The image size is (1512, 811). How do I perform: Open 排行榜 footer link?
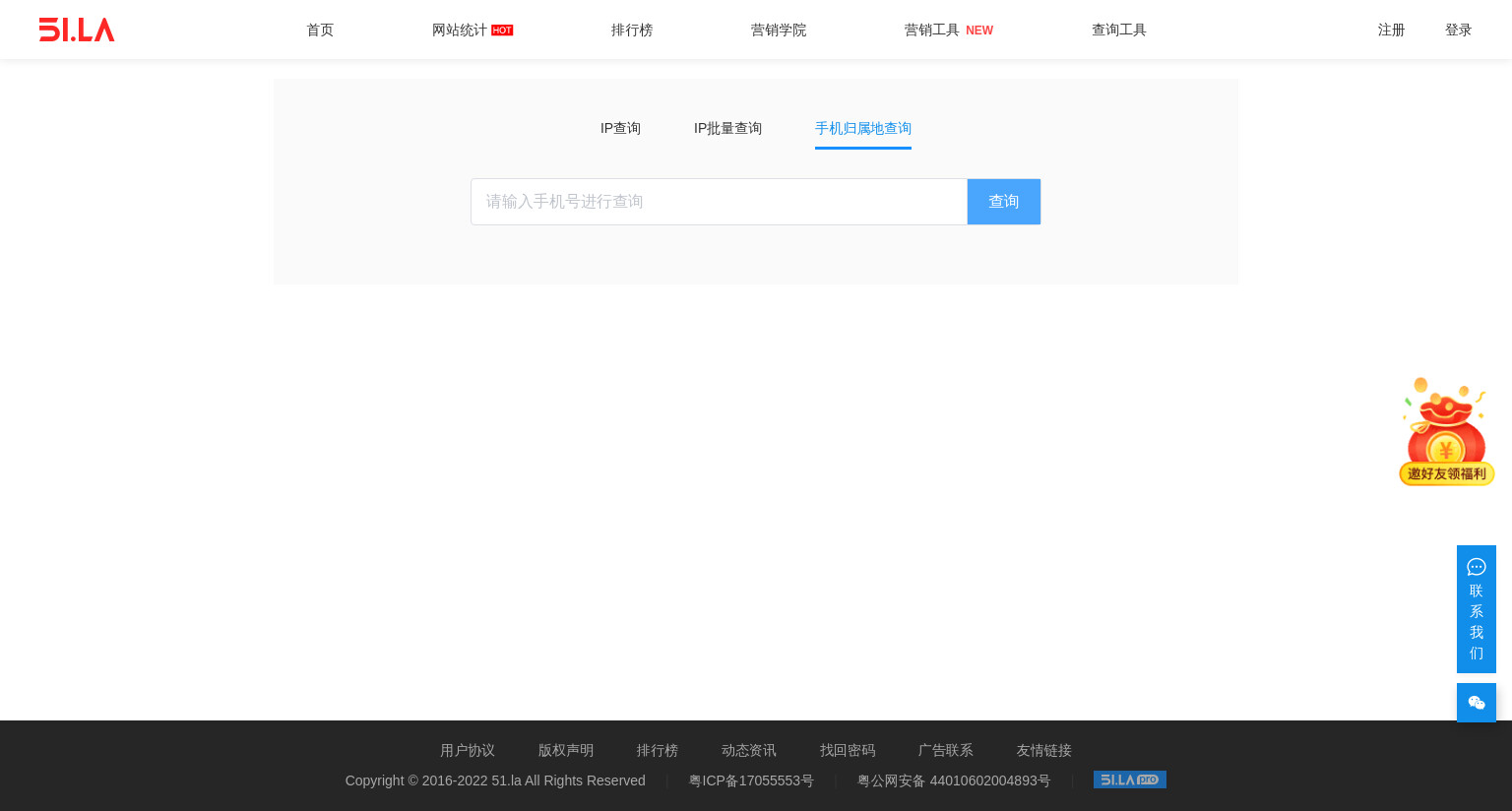[658, 751]
